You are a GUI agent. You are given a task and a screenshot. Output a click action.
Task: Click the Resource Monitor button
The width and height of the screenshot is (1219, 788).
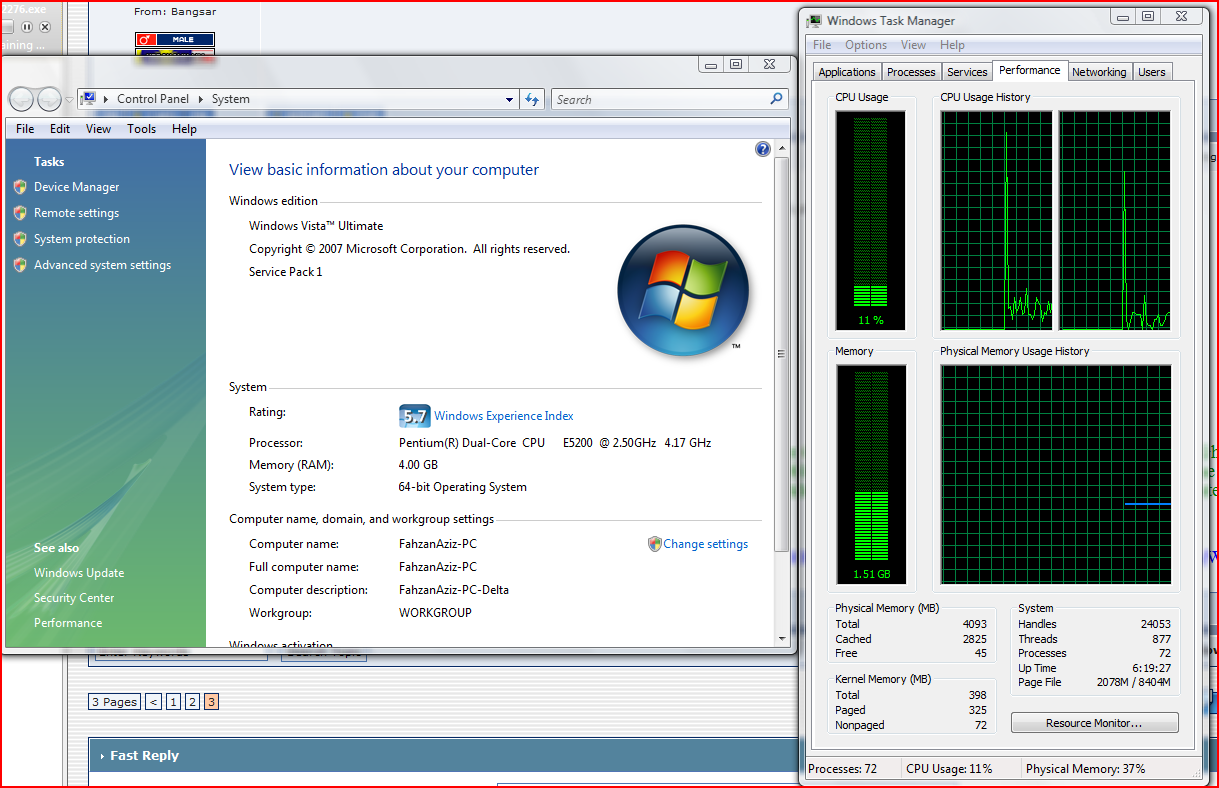click(x=1094, y=723)
